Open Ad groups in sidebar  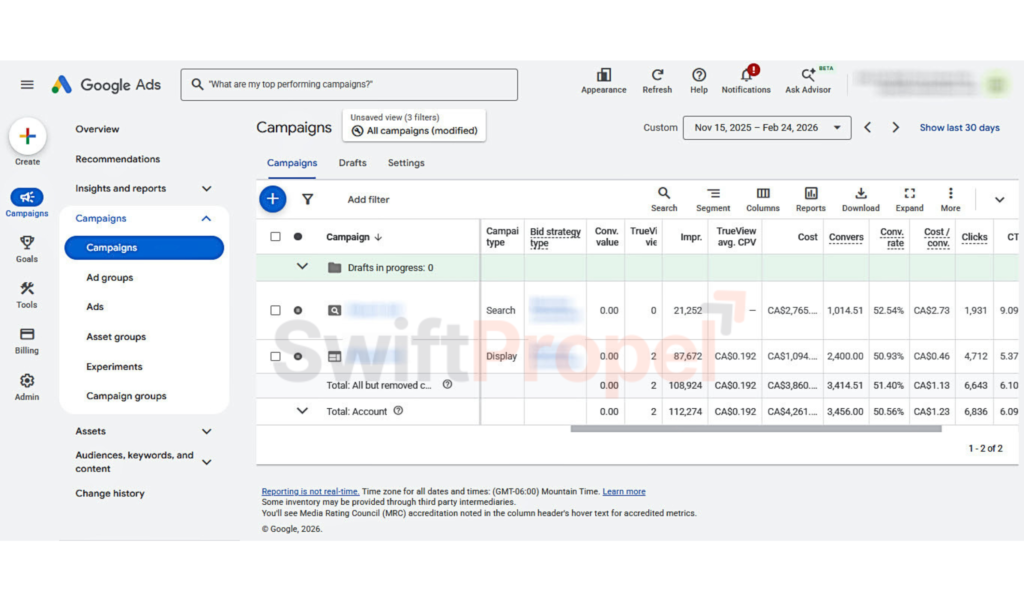pyautogui.click(x=109, y=278)
